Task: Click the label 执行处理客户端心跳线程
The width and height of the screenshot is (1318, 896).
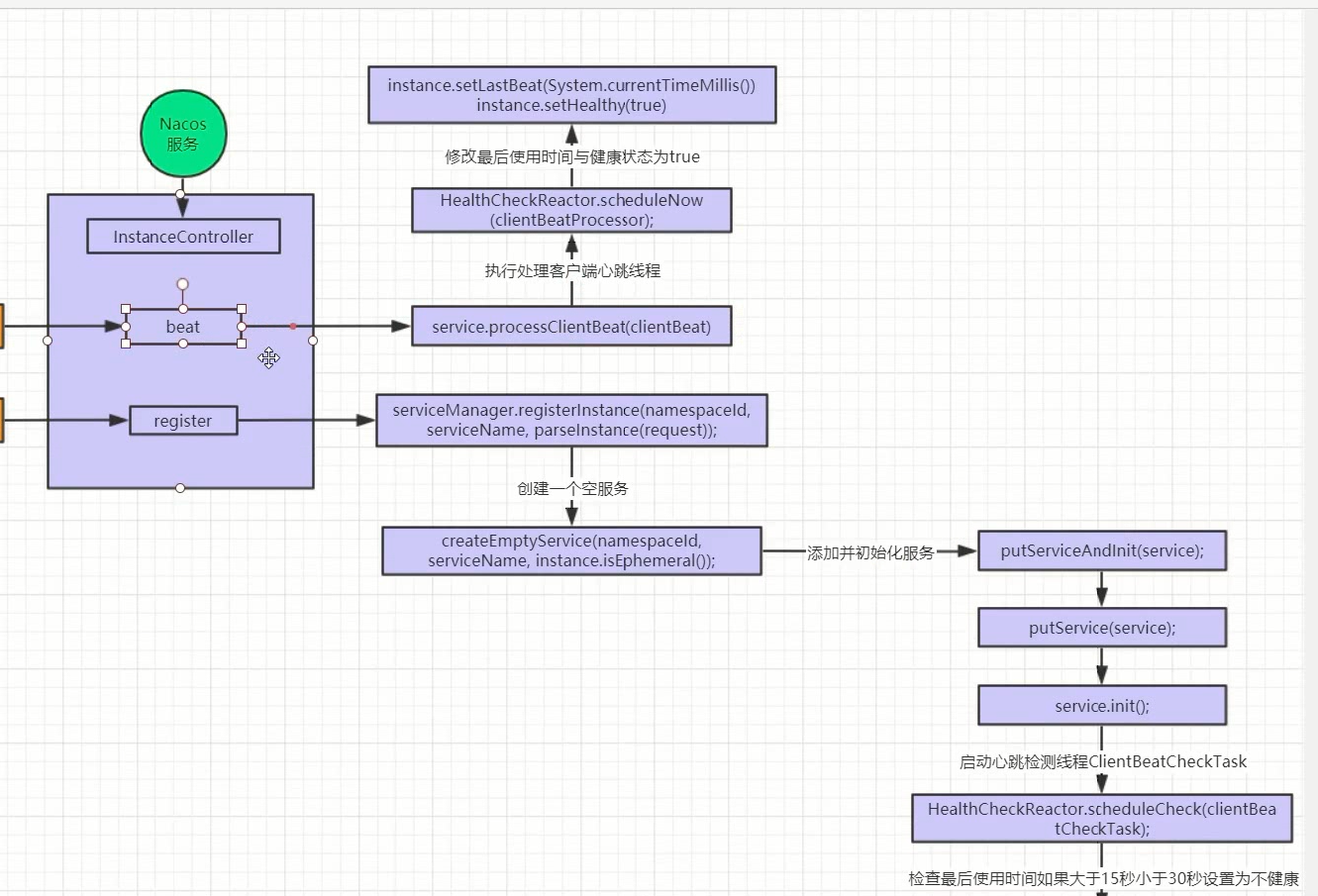Action: tap(572, 270)
